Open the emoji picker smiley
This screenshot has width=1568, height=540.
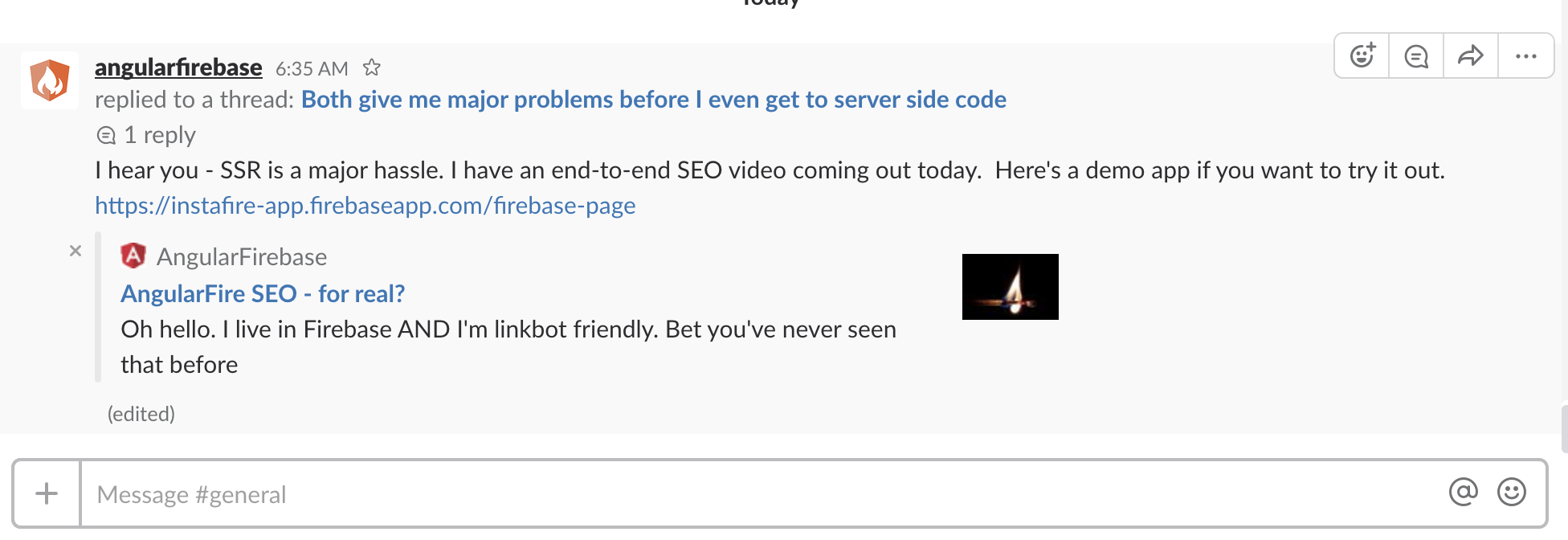coord(1511,492)
